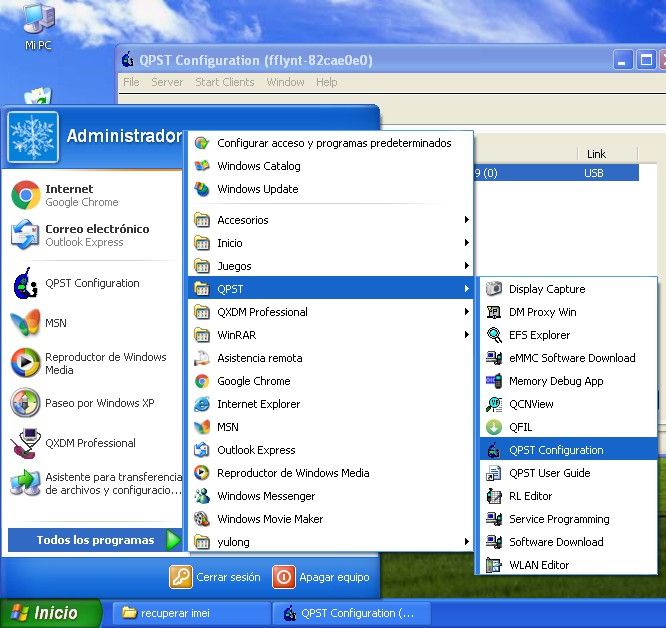Launch Internet Explorer from programs list
Image resolution: width=666 pixels, height=628 pixels.
pyautogui.click(x=330, y=404)
